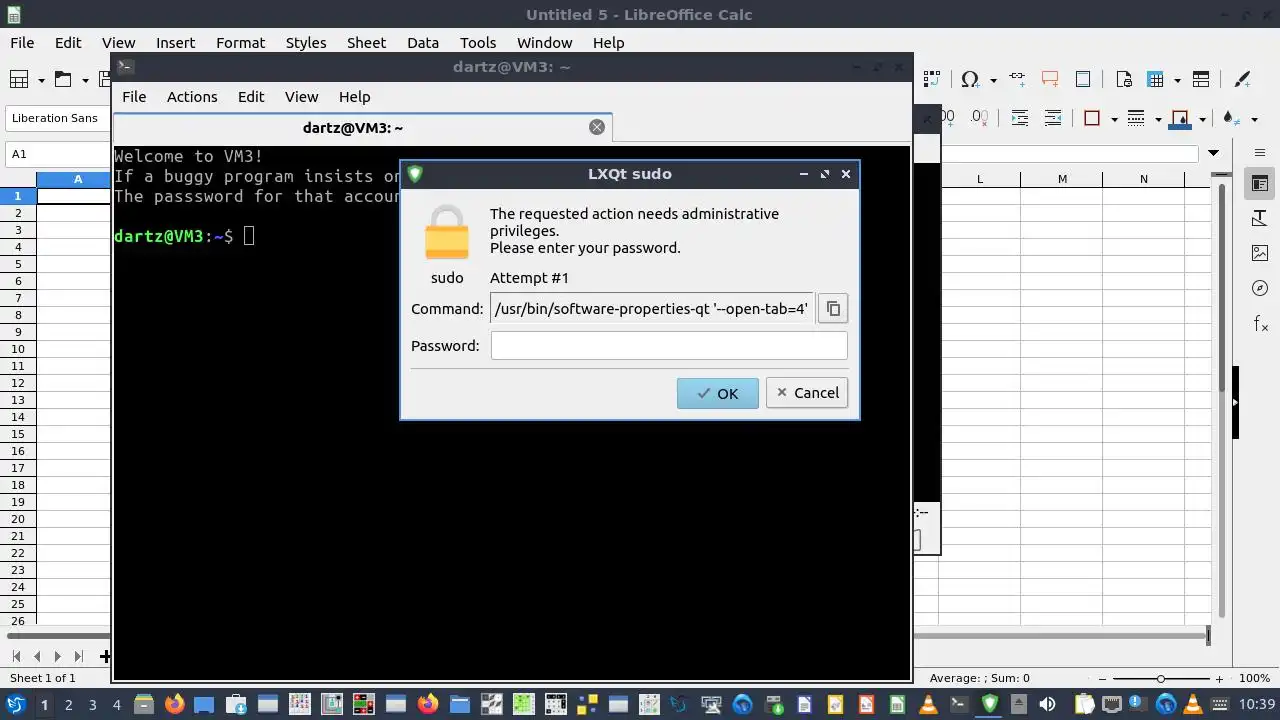The image size is (1280, 720).
Task: Delete a decimal place with toolbar icon
Action: coord(980,118)
